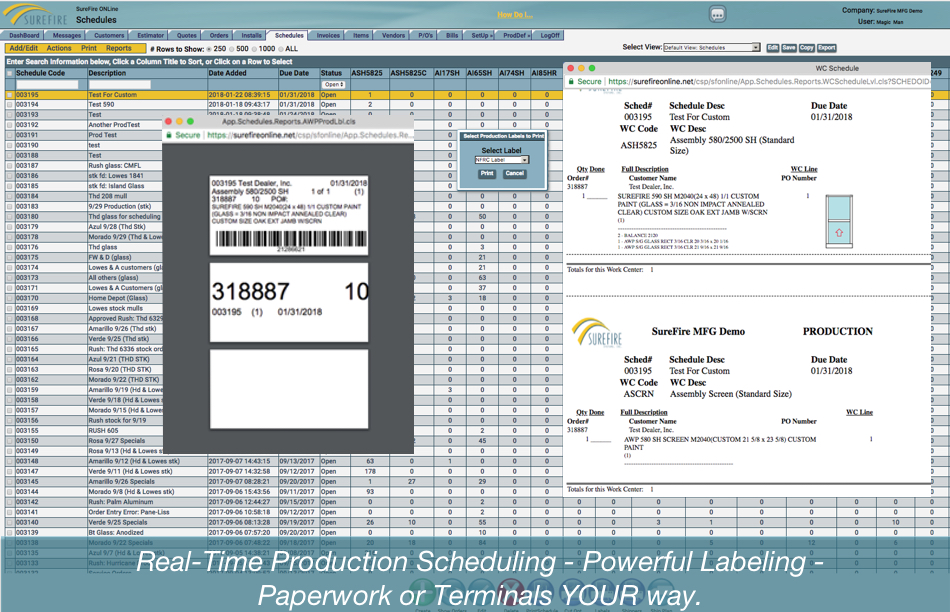Open the How Do I... help link
Image resolution: width=950 pixels, height=612 pixels.
pyautogui.click(x=515, y=15)
